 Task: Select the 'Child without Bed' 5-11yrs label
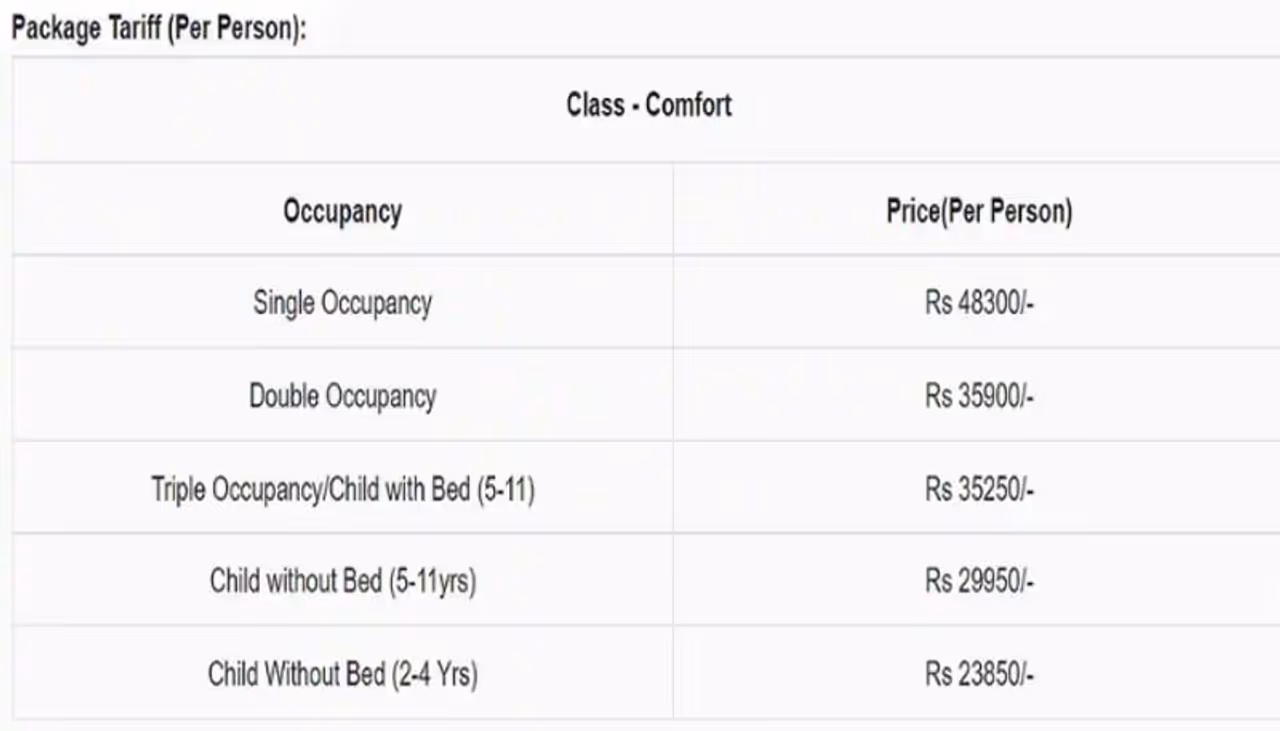[295, 581]
